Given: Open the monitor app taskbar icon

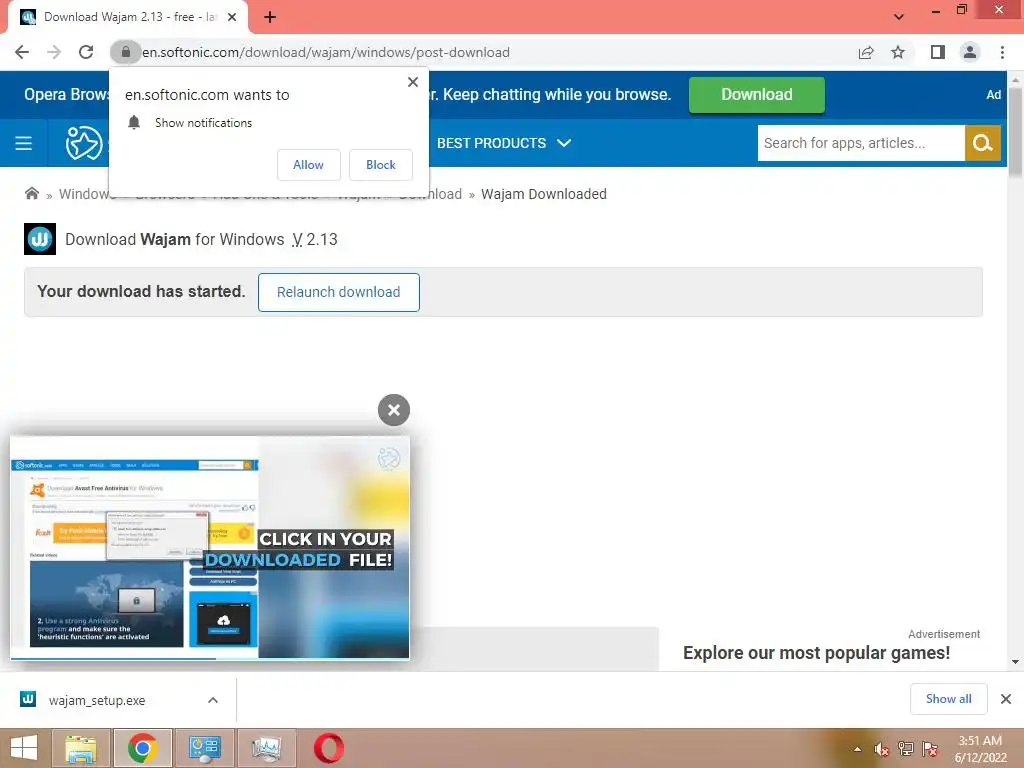Looking at the screenshot, I should point(267,748).
